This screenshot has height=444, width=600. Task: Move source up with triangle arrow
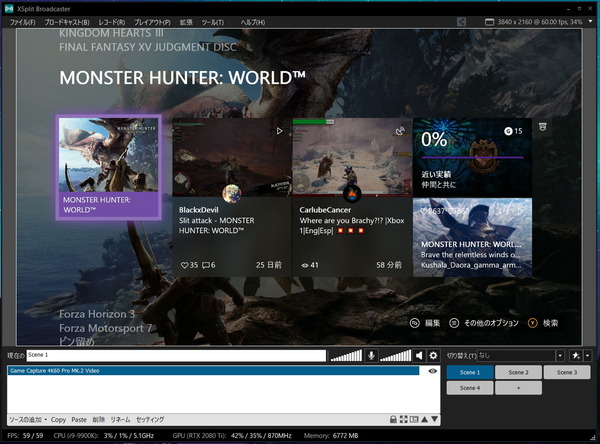click(424, 419)
